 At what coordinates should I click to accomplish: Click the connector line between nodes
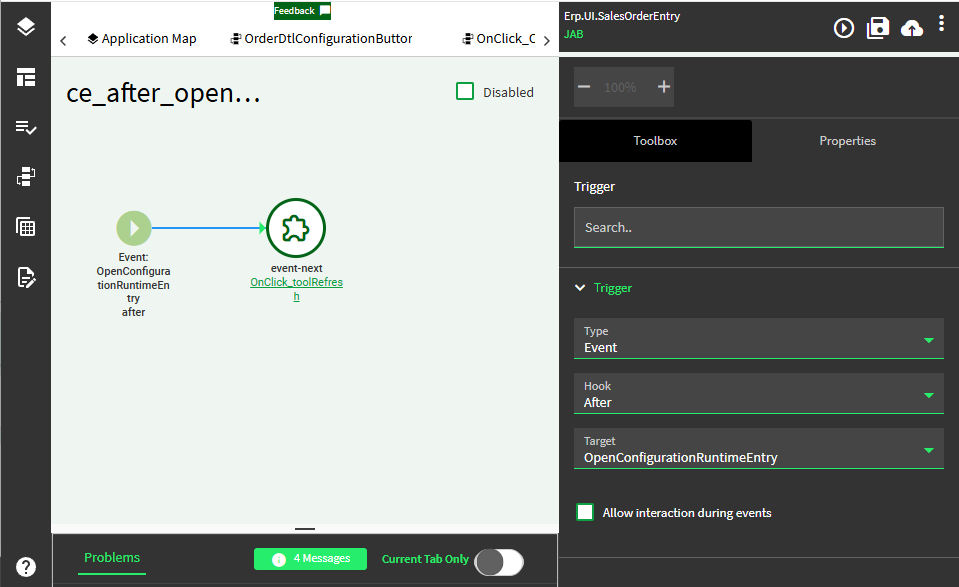click(207, 228)
